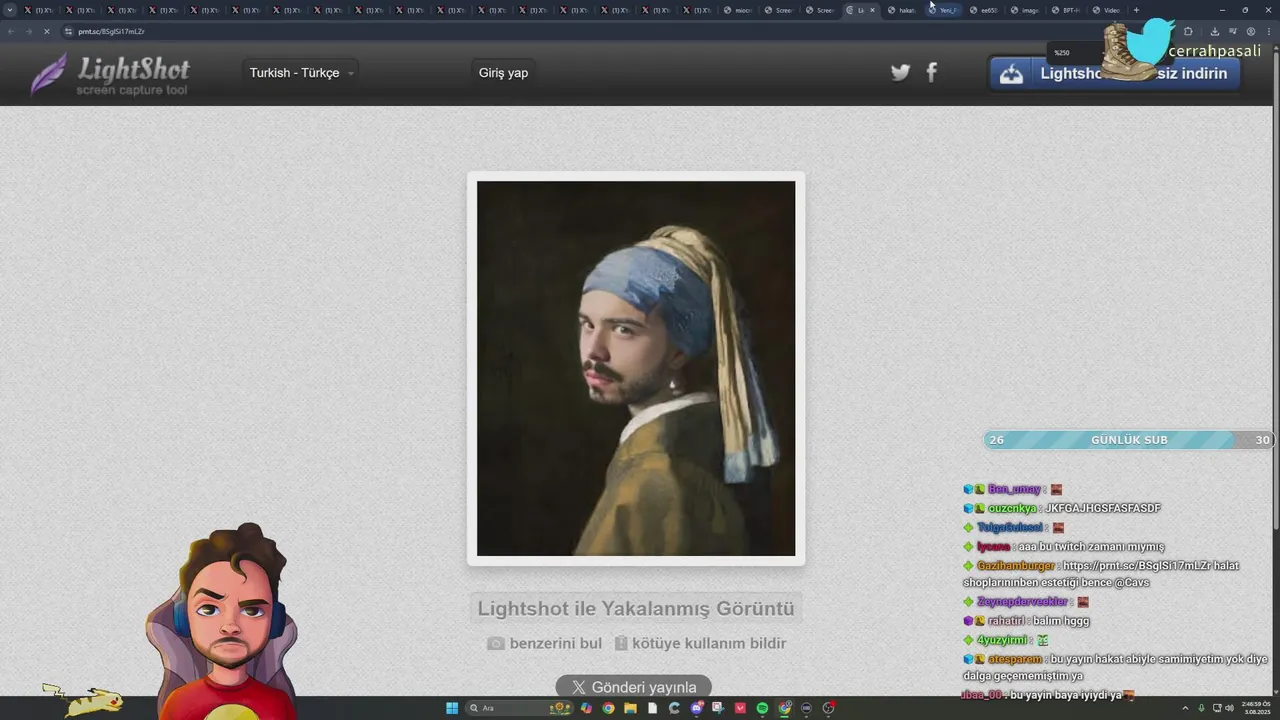Open File Explorer from the taskbar
This screenshot has height=720, width=1280.
pyautogui.click(x=630, y=708)
